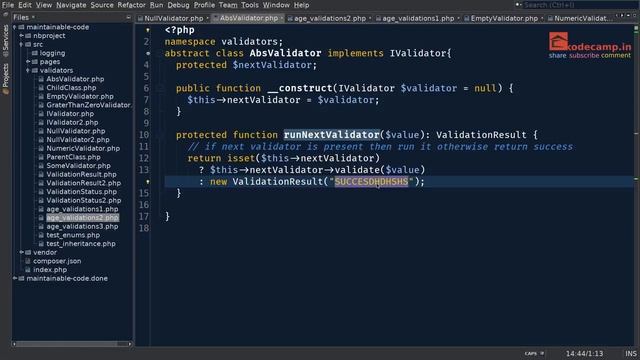Minimize the Files panel
The width and height of the screenshot is (640, 360).
pyautogui.click(x=128, y=18)
